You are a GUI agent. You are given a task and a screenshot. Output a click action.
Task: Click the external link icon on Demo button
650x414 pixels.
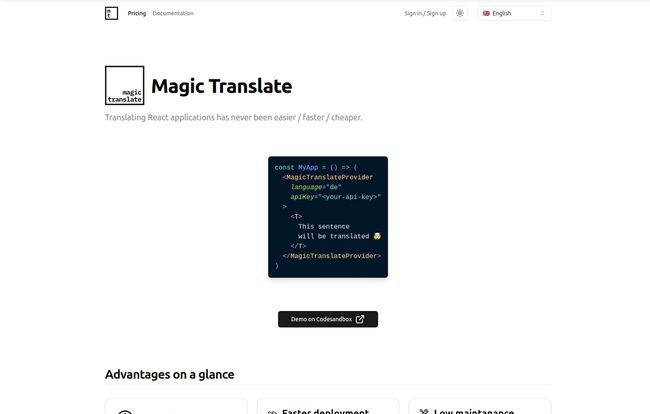[x=360, y=319]
